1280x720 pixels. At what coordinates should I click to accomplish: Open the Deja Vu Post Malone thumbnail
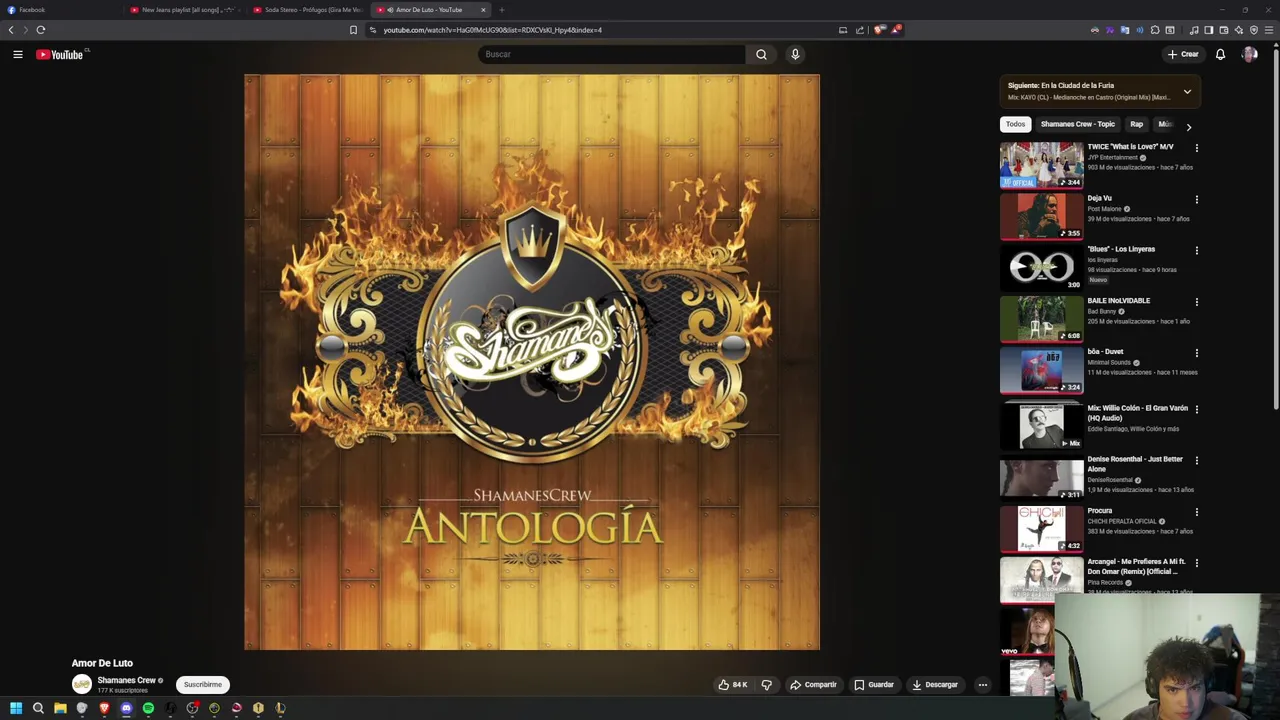pyautogui.click(x=1041, y=216)
